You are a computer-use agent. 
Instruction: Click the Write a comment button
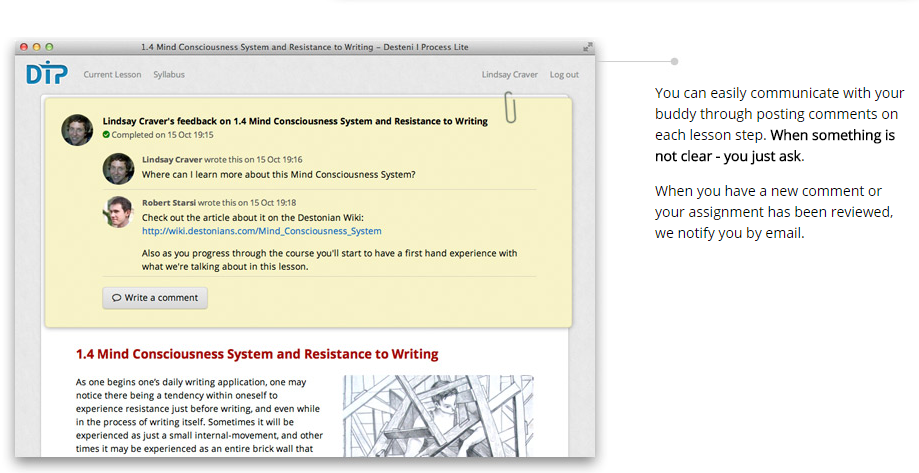[x=155, y=298]
